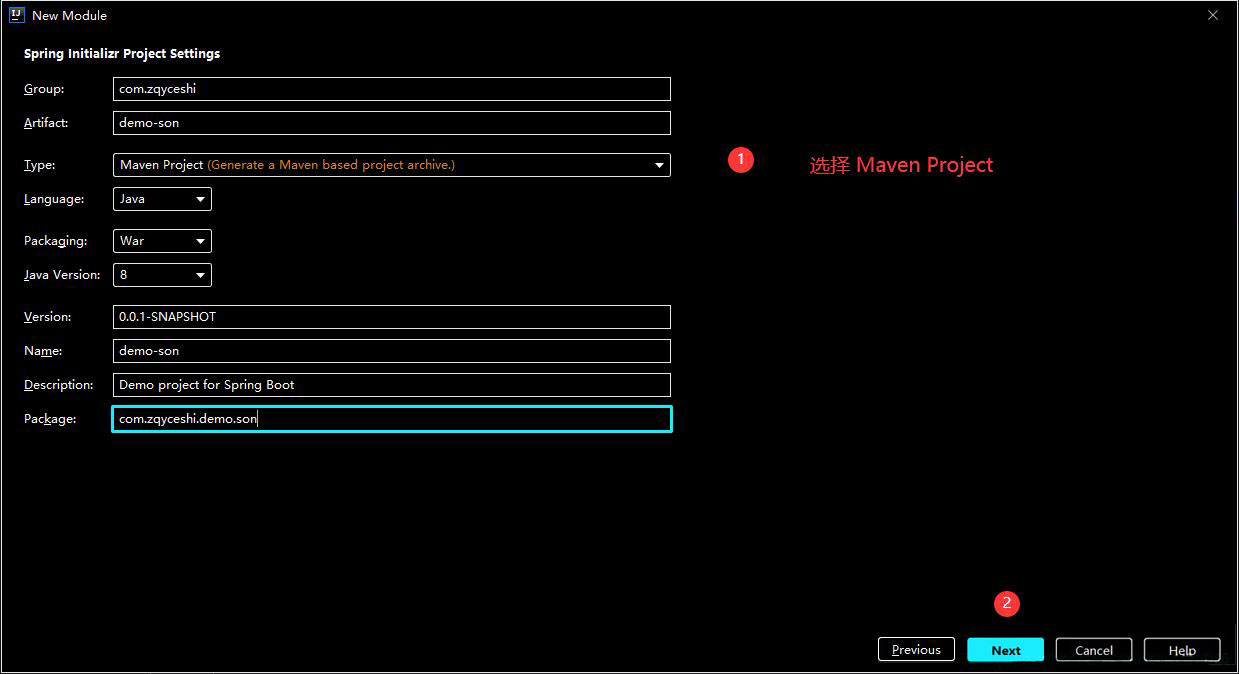Click the IntelliJ icon in title bar
Image resolution: width=1239 pixels, height=674 pixels.
point(17,15)
